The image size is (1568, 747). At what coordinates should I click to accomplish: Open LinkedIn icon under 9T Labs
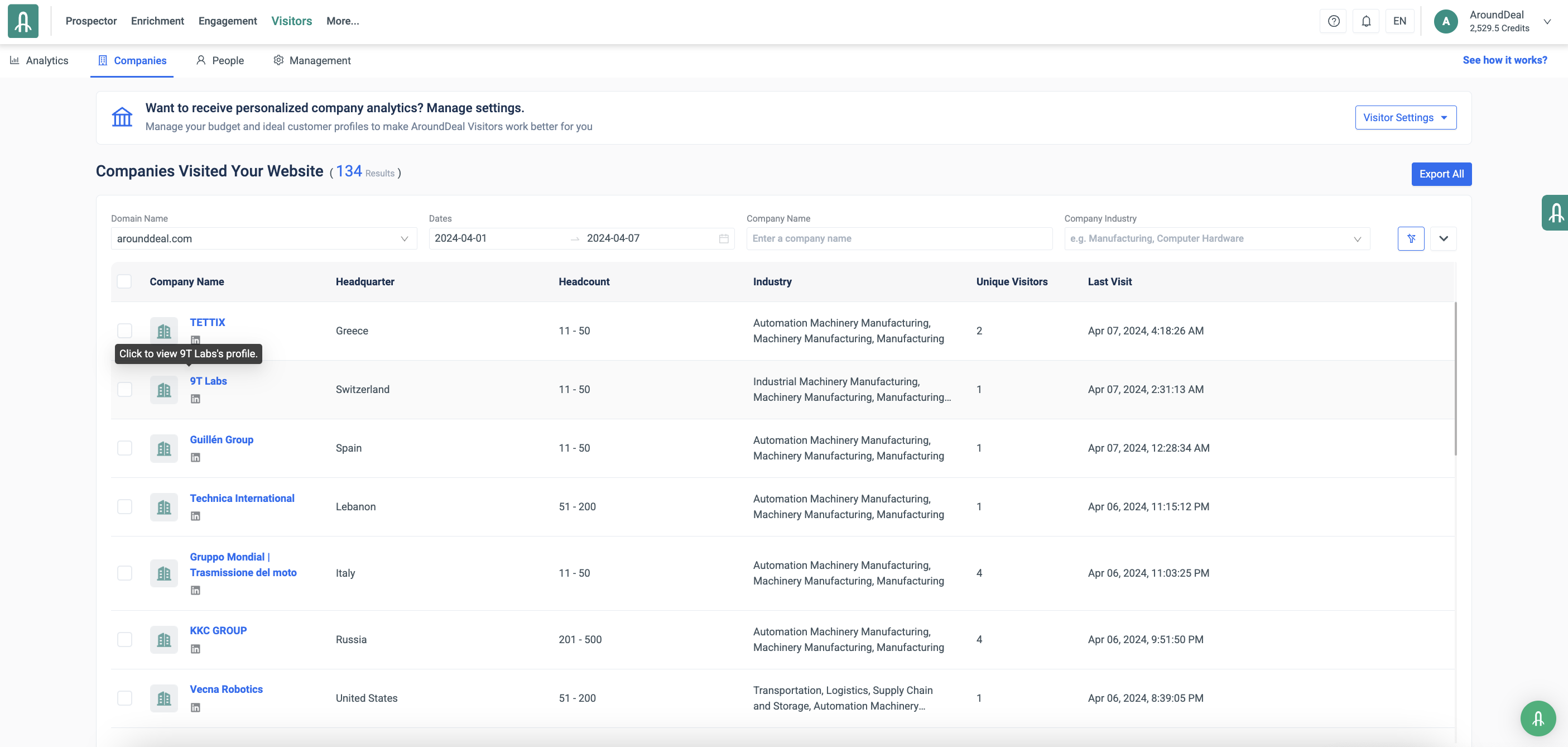tap(195, 399)
